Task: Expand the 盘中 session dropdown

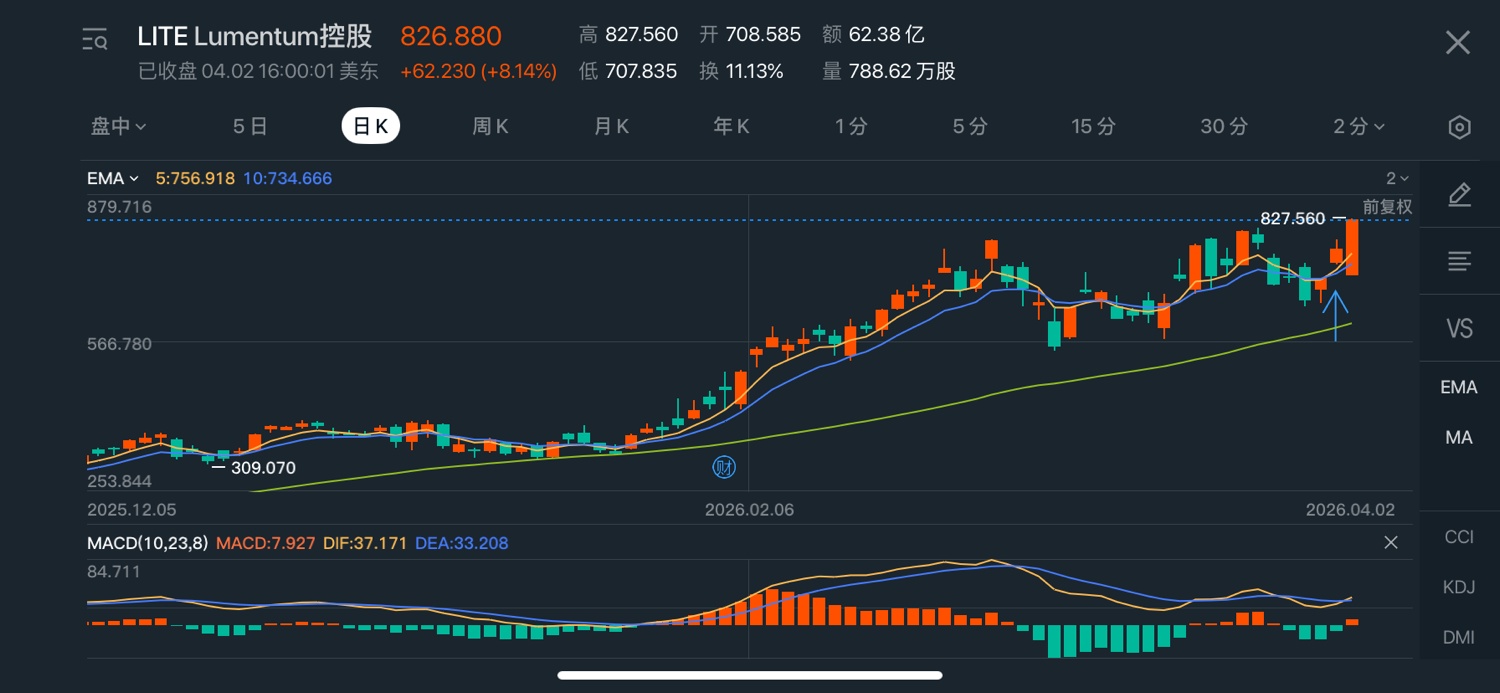Action: (118, 127)
